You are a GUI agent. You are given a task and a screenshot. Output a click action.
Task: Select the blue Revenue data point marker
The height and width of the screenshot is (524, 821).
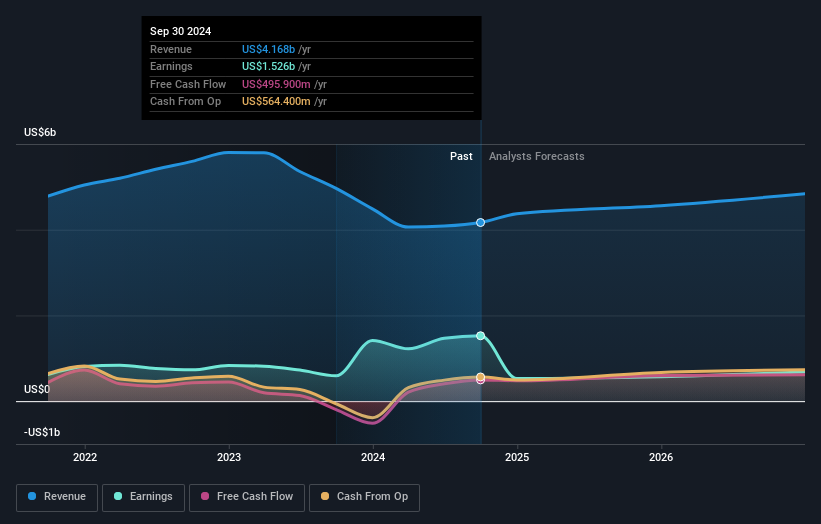pos(480,223)
